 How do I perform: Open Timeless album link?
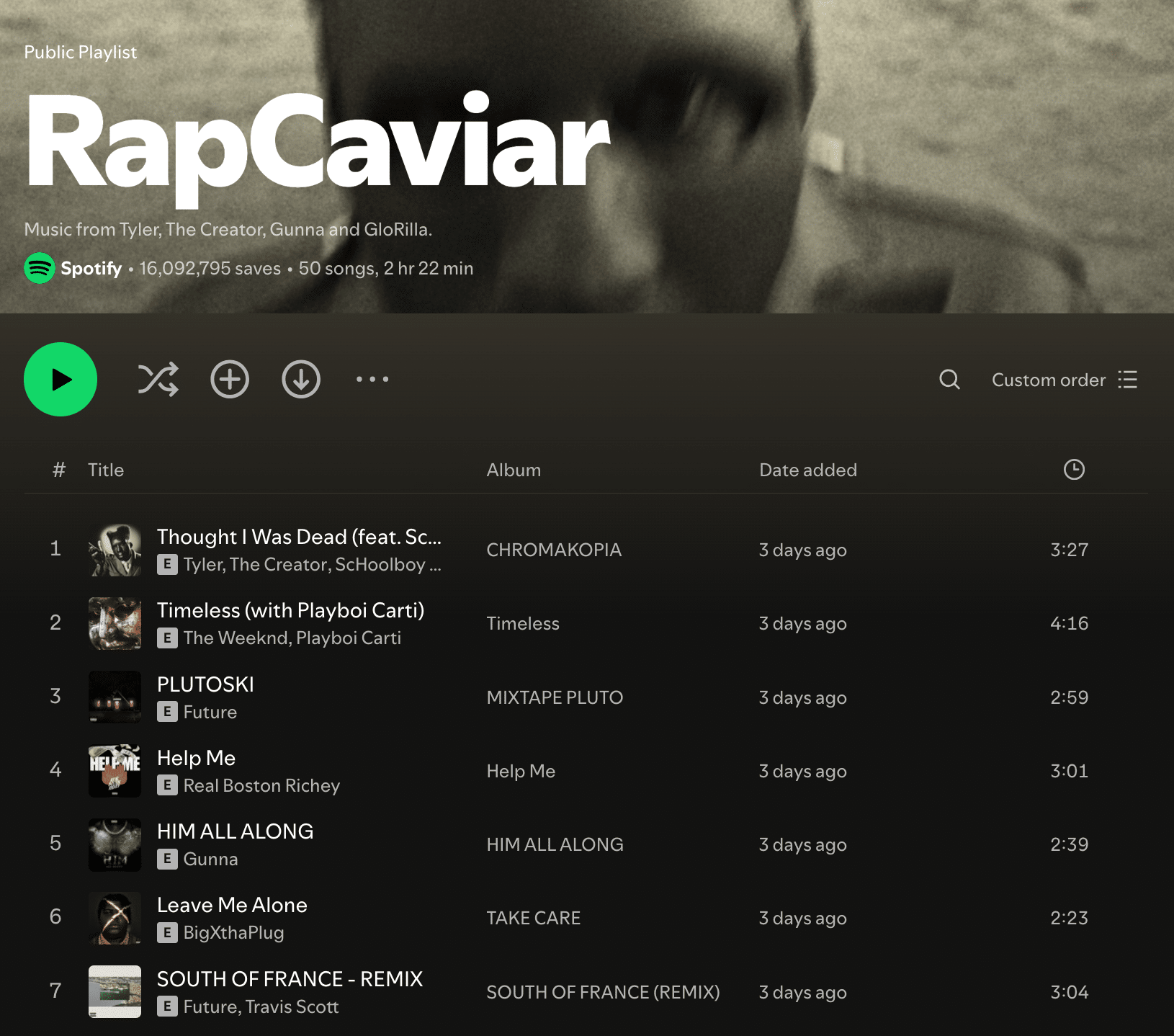click(x=523, y=623)
